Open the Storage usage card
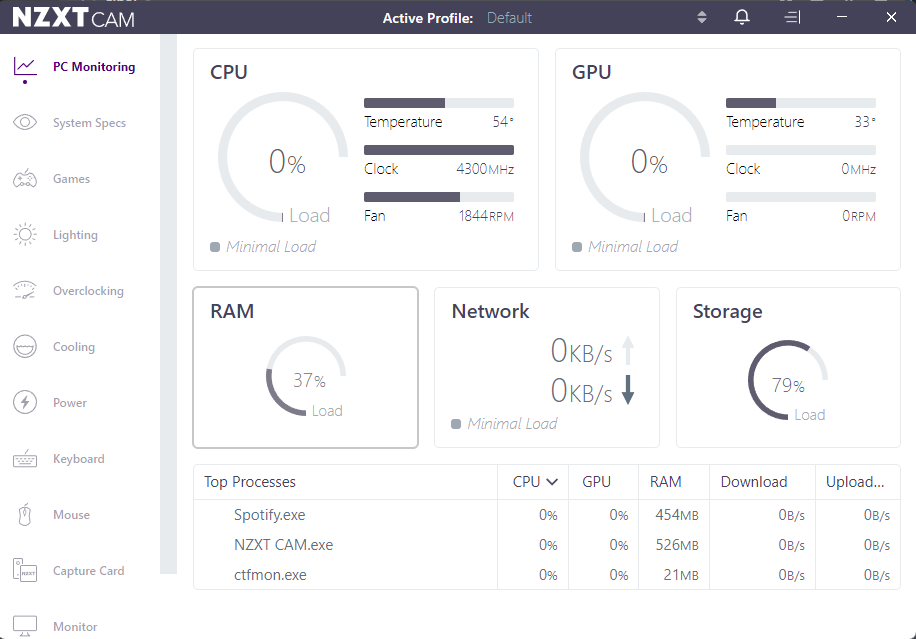The height and width of the screenshot is (639, 916). [787, 367]
